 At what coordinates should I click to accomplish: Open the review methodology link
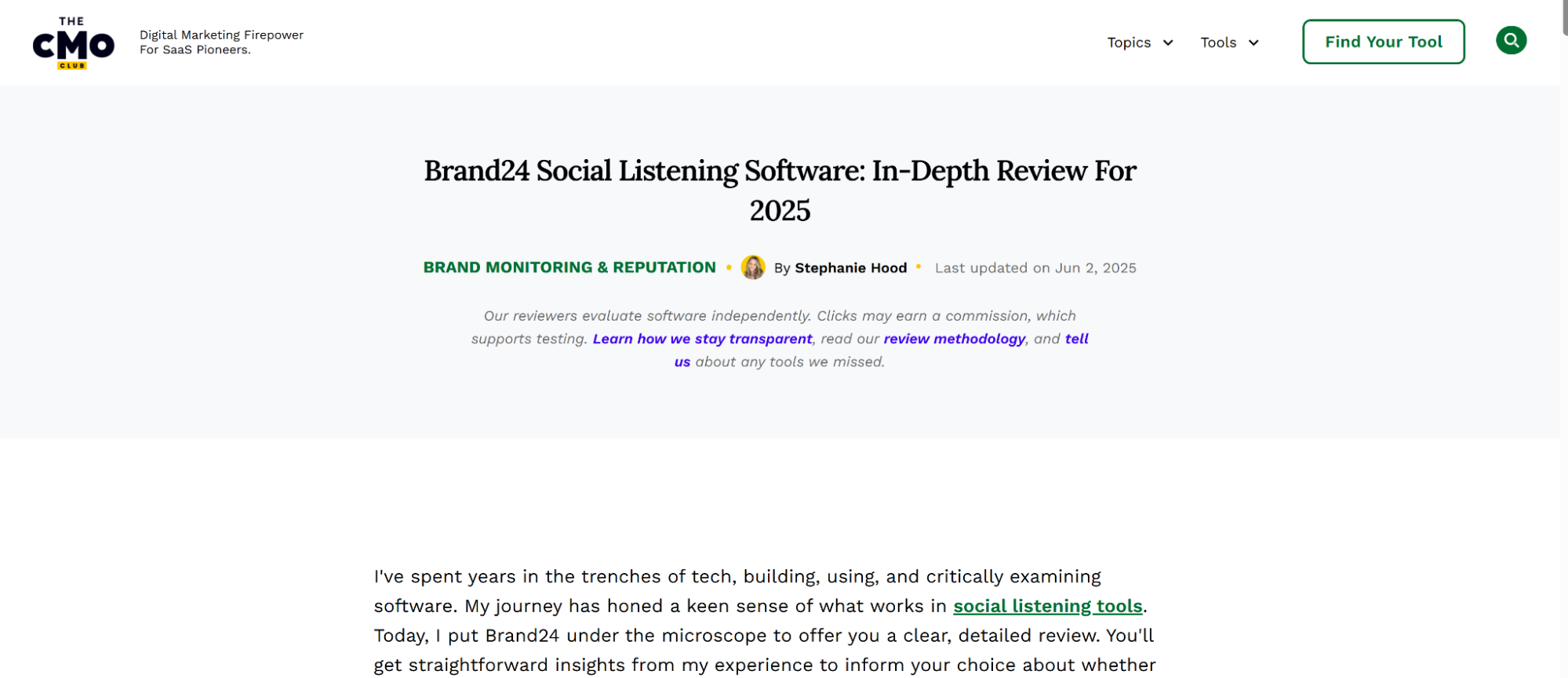tap(954, 339)
